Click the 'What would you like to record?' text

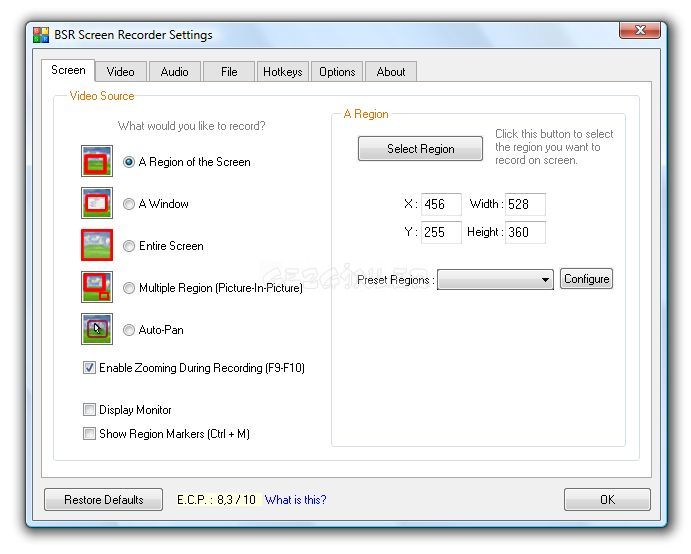point(192,126)
